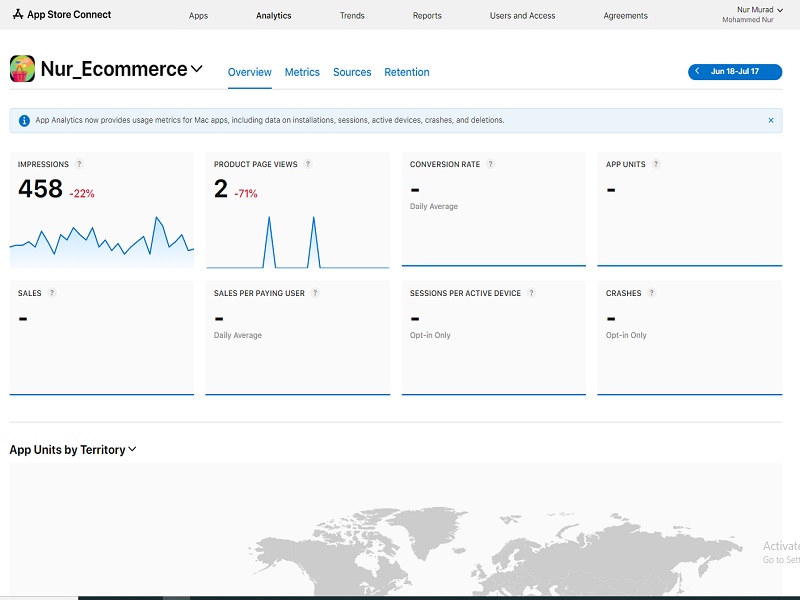Screen dimensions: 800x600
Task: Open Users and Access page
Action: tap(522, 16)
